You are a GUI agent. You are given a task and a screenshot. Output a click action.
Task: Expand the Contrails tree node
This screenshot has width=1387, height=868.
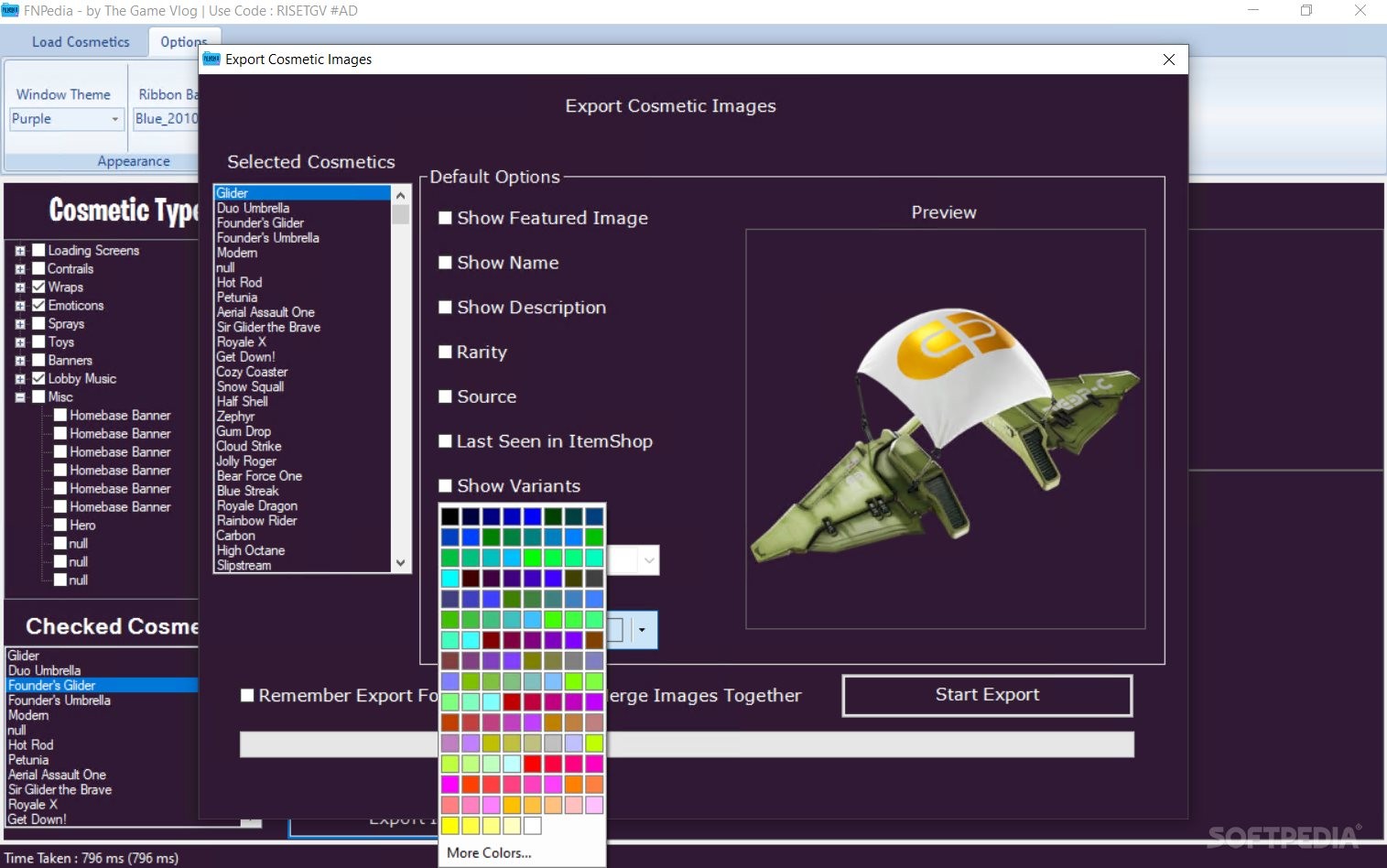20,269
